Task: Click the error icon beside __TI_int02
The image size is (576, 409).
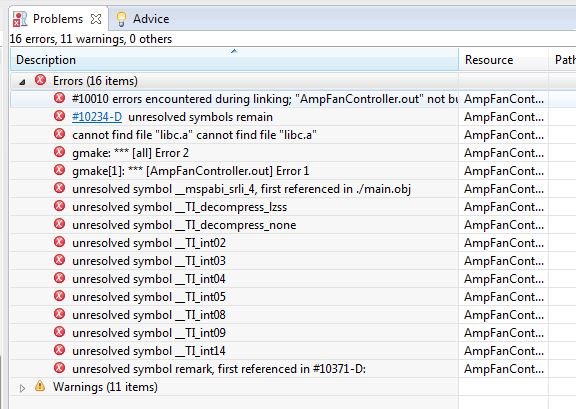Action: (x=59, y=242)
